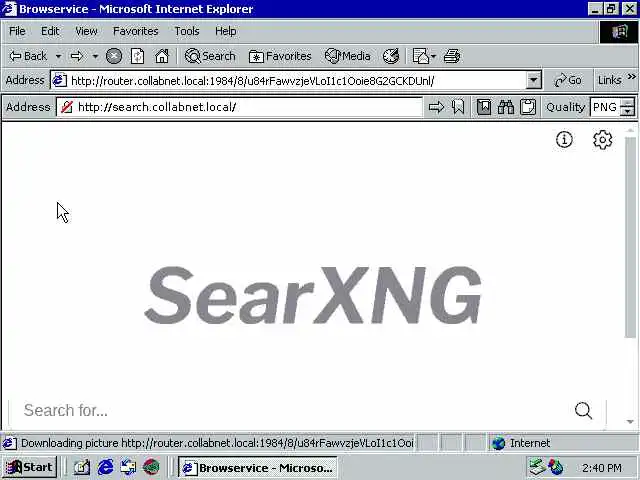Click the network tray icon
The width and height of the screenshot is (640, 480).
click(536, 467)
